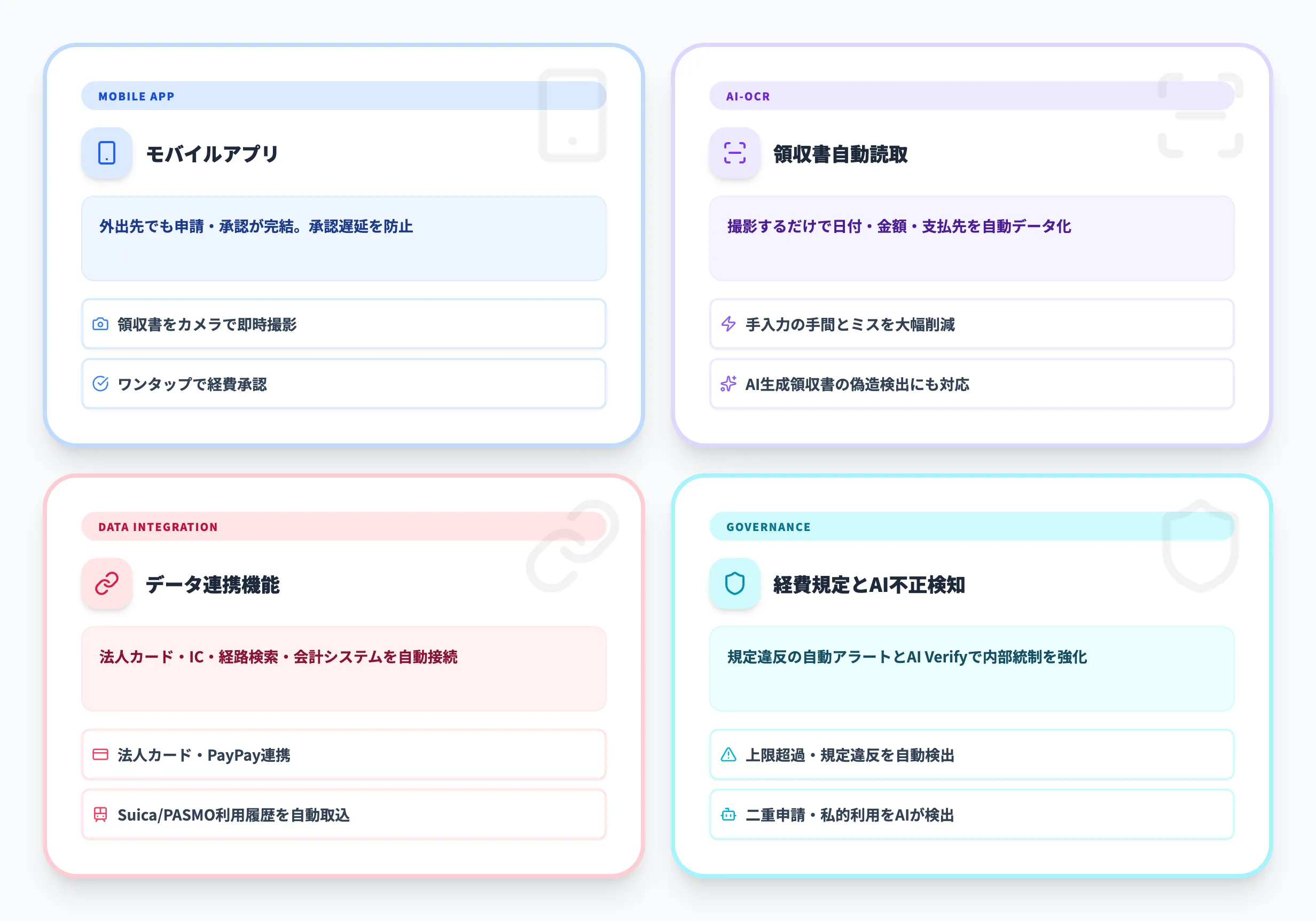Select the OCR scan icon beside 領収書自動読取
The height and width of the screenshot is (921, 1316).
tap(734, 153)
